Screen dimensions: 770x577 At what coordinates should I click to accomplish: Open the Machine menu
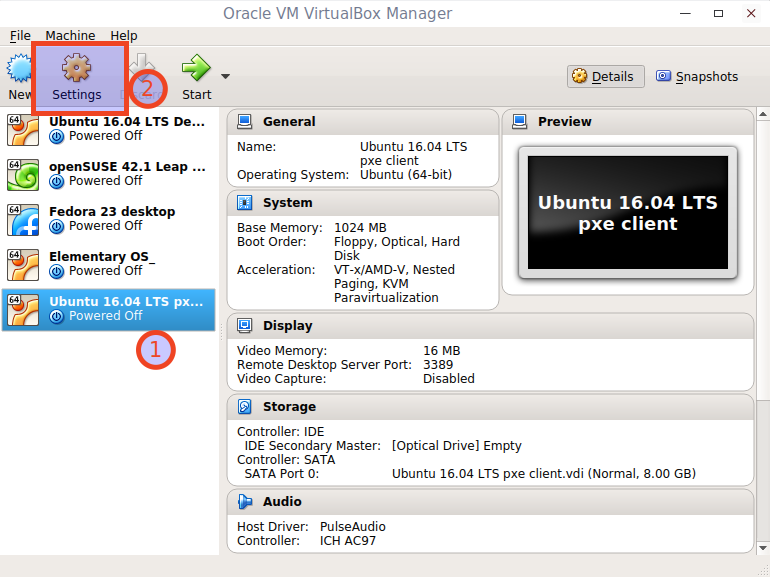pyautogui.click(x=70, y=36)
